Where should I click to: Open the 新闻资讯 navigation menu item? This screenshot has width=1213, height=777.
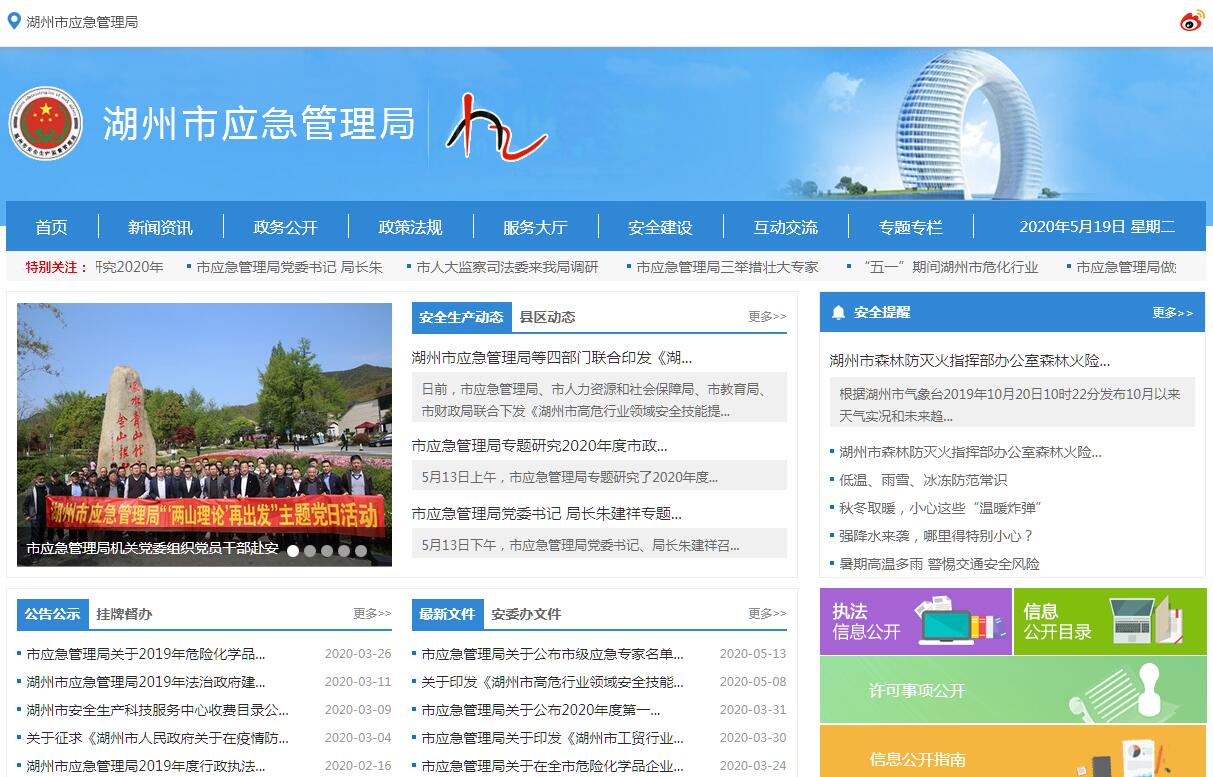click(160, 227)
